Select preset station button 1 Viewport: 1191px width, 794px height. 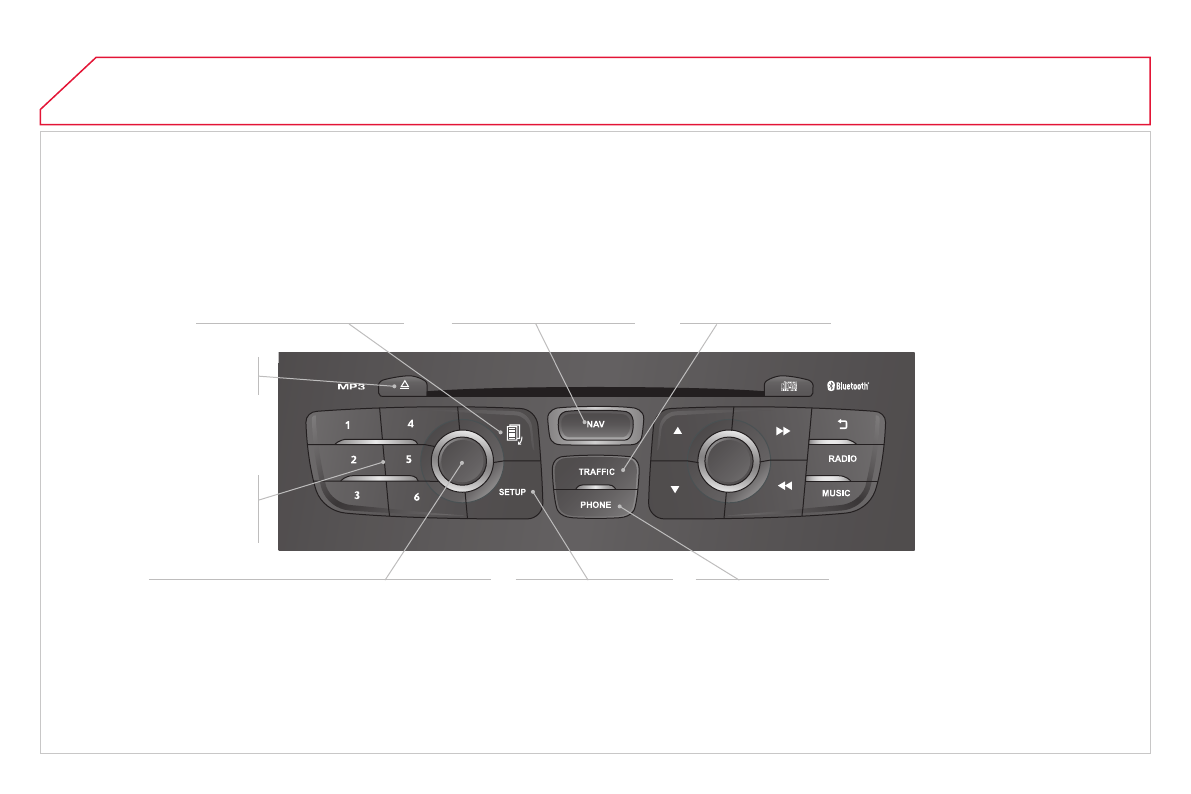pyautogui.click(x=347, y=425)
